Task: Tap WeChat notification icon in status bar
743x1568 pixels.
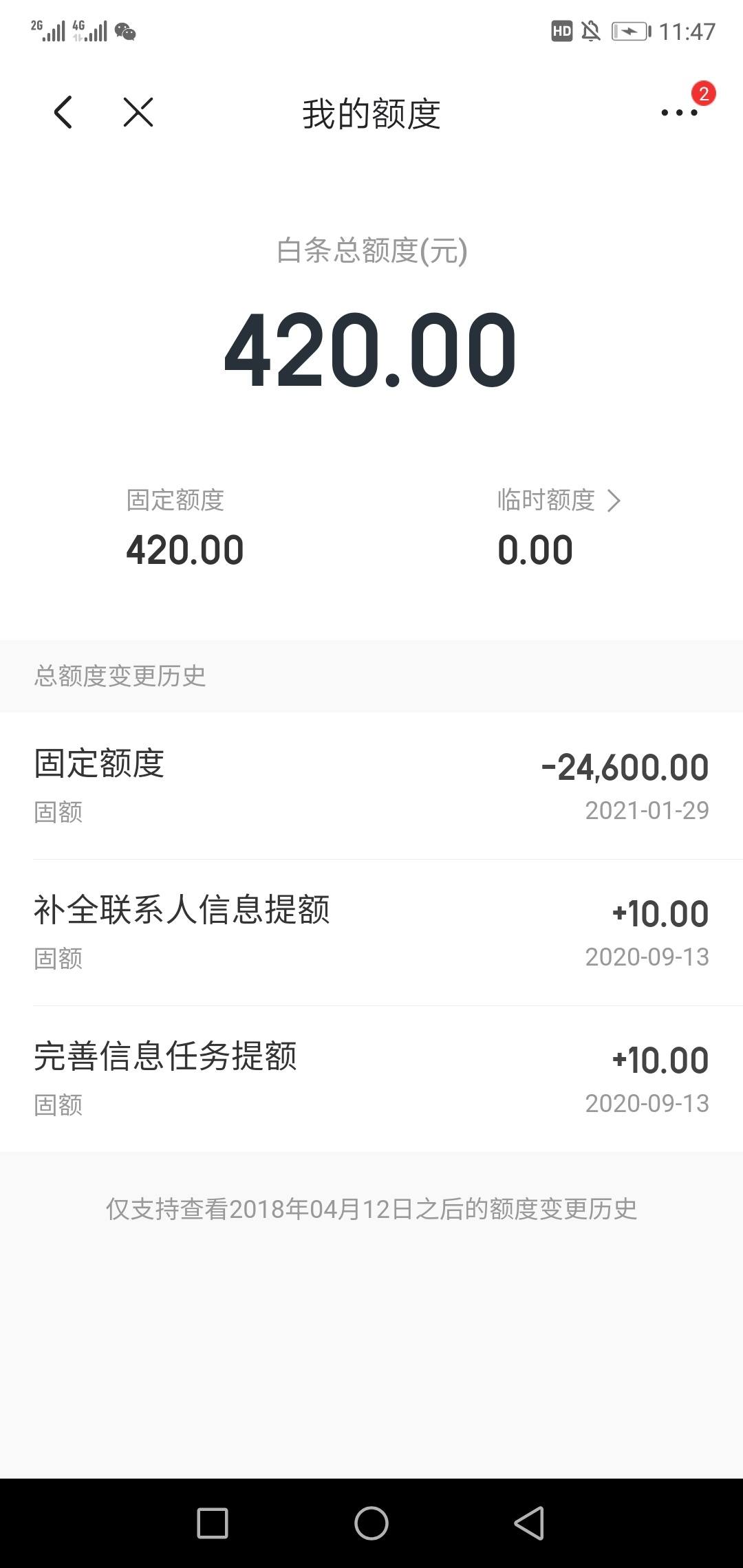Action: (125, 32)
